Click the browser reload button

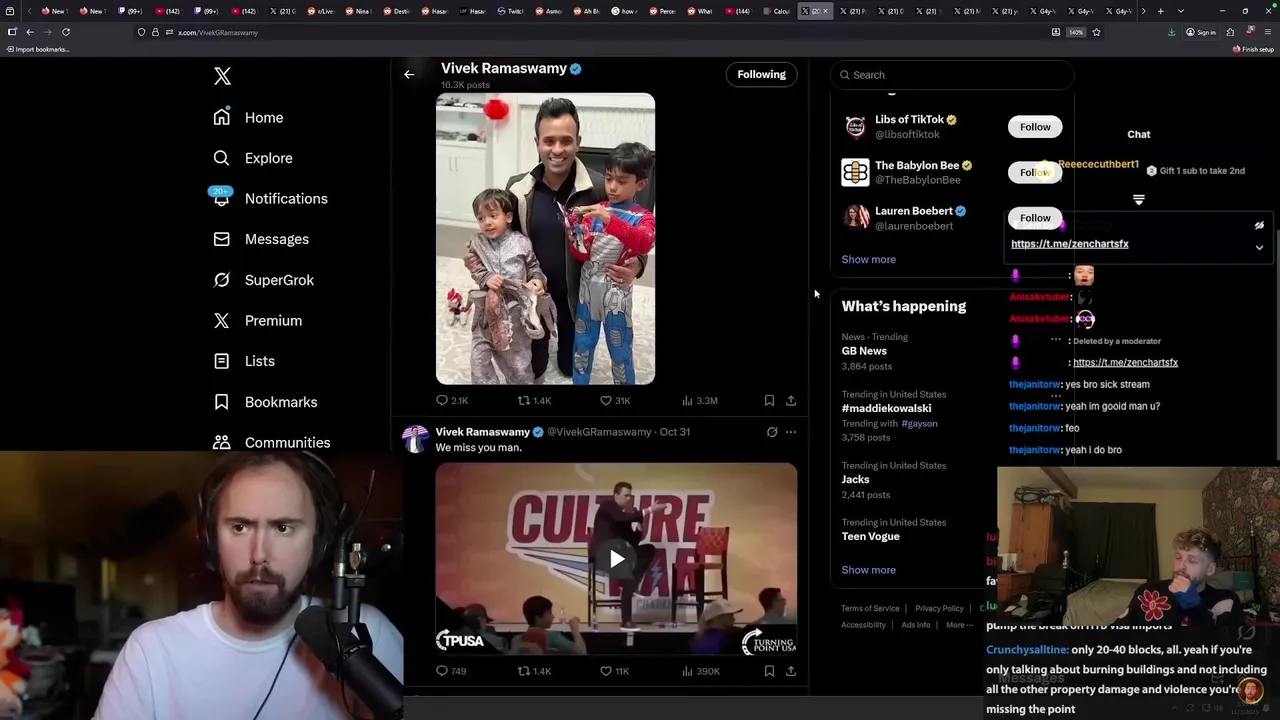tap(66, 32)
